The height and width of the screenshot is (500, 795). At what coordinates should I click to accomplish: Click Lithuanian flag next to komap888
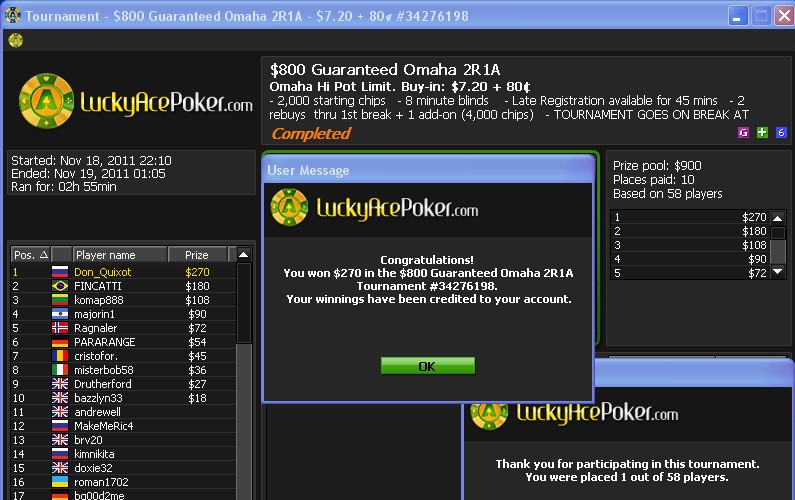click(60, 300)
